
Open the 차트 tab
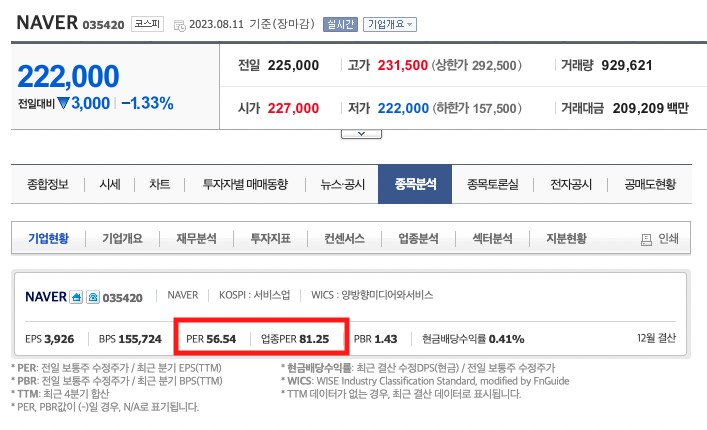pyautogui.click(x=160, y=184)
